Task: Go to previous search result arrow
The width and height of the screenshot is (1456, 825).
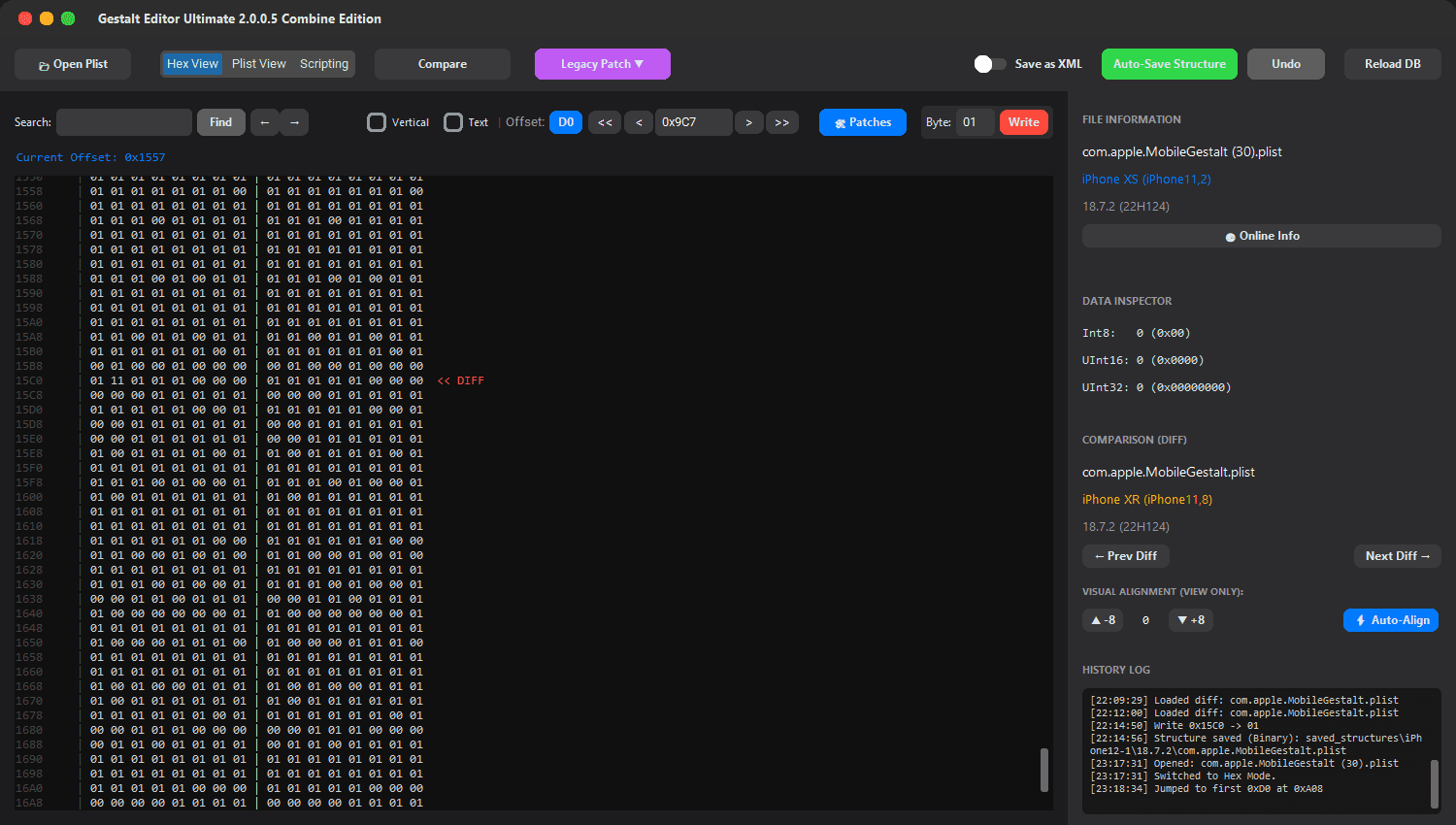Action: point(265,122)
